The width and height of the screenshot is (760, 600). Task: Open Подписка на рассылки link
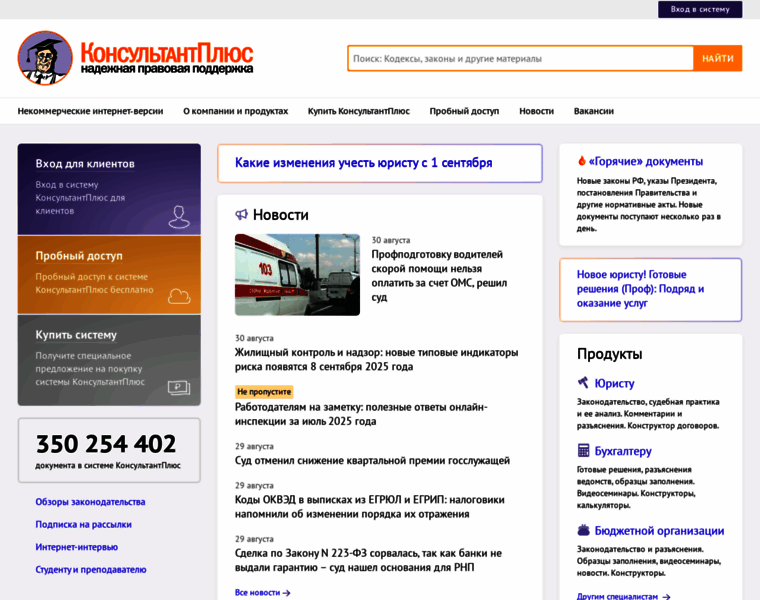83,524
